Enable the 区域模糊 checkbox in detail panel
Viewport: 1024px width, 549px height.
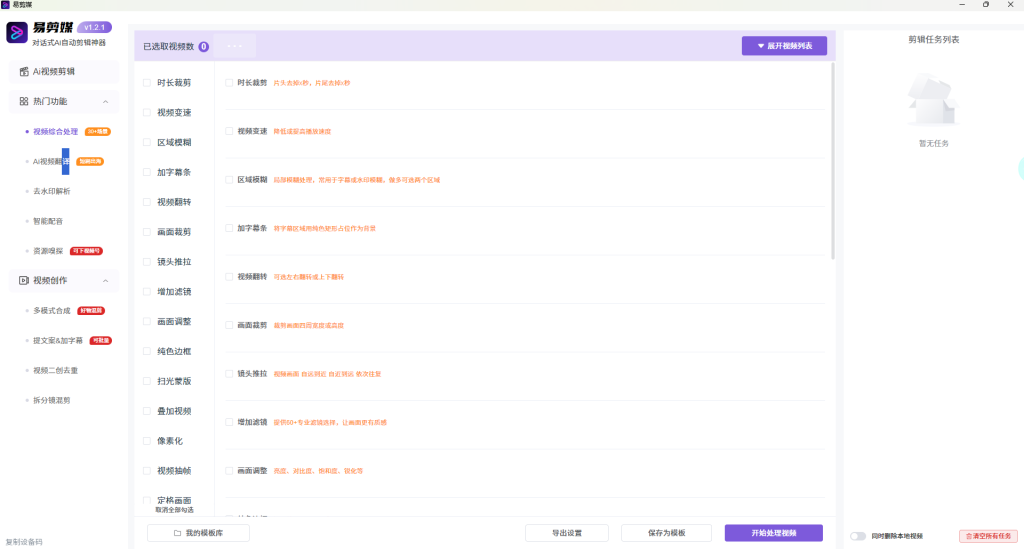229,180
